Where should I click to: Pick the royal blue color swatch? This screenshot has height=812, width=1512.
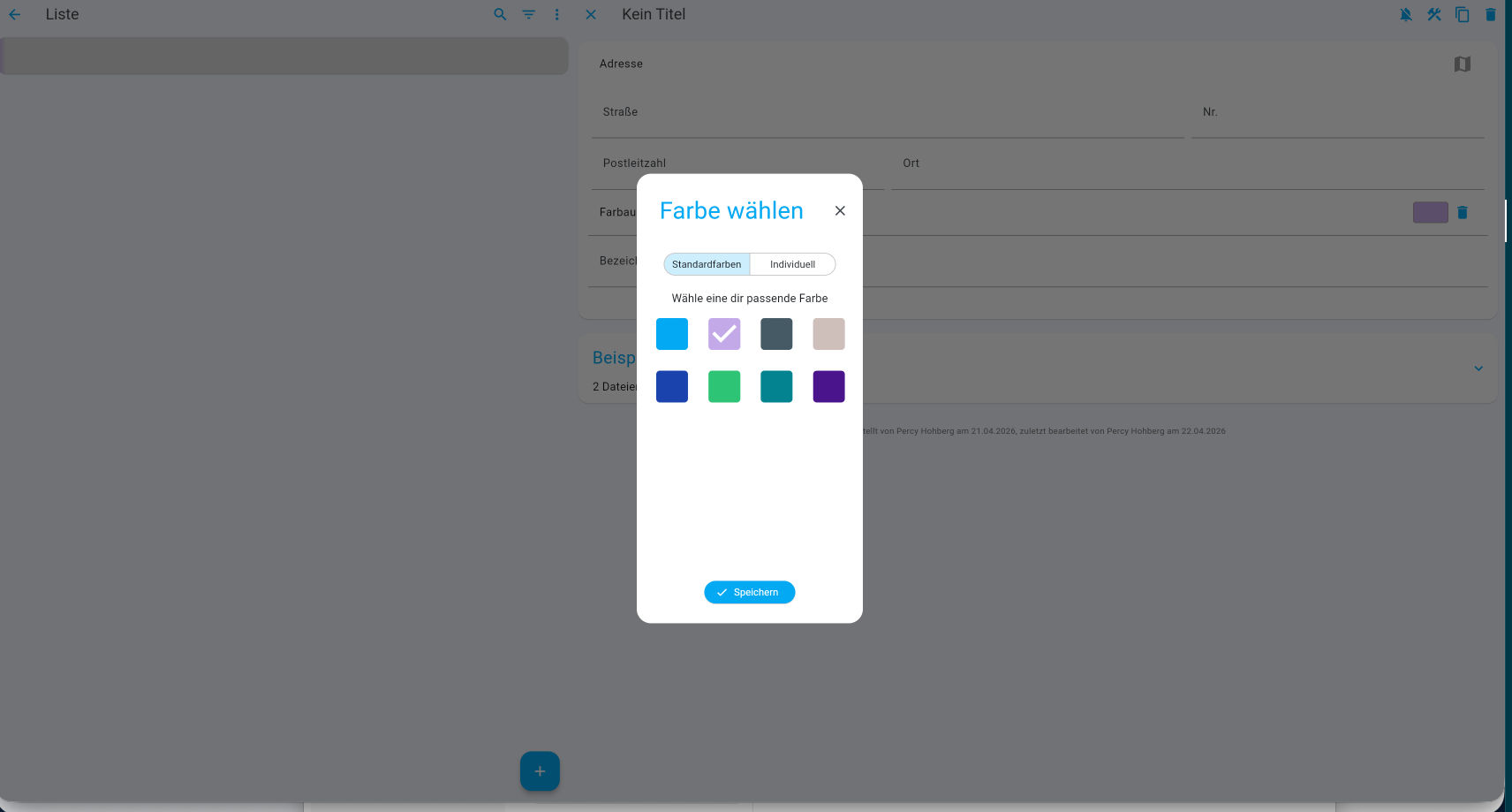pyautogui.click(x=672, y=386)
